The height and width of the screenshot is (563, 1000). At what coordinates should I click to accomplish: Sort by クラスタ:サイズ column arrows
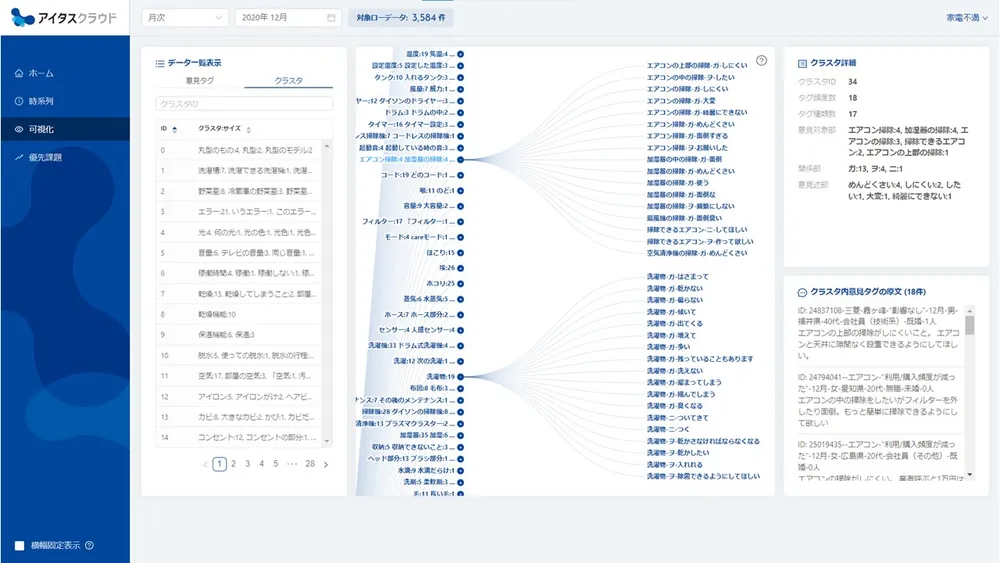click(x=248, y=129)
